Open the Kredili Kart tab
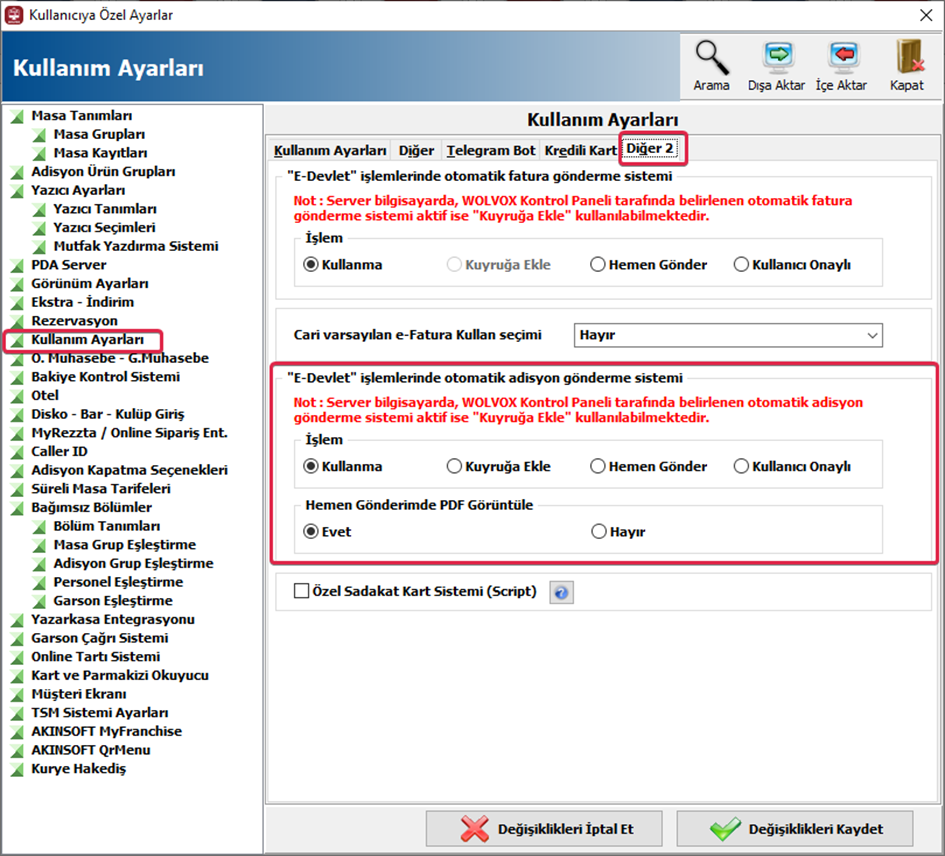Image resolution: width=945 pixels, height=856 pixels. pyautogui.click(x=580, y=150)
